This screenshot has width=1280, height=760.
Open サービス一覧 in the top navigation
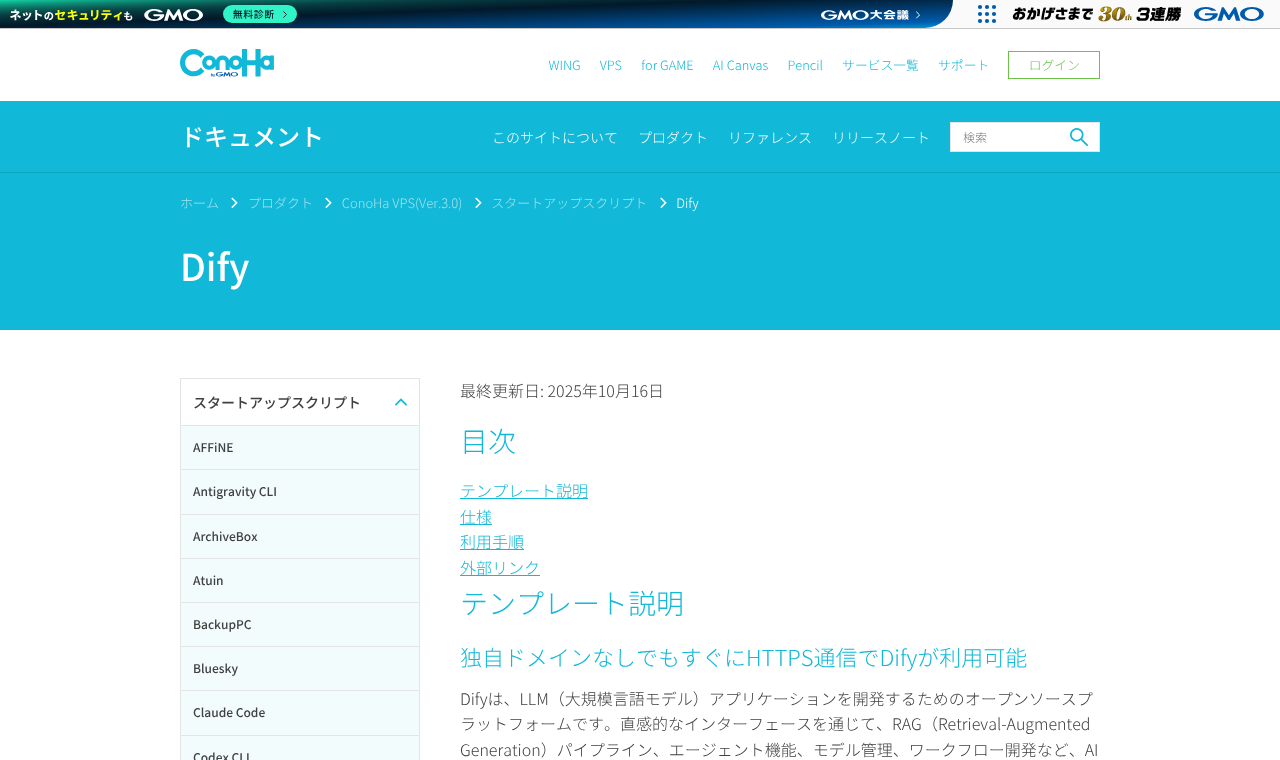[880, 65]
